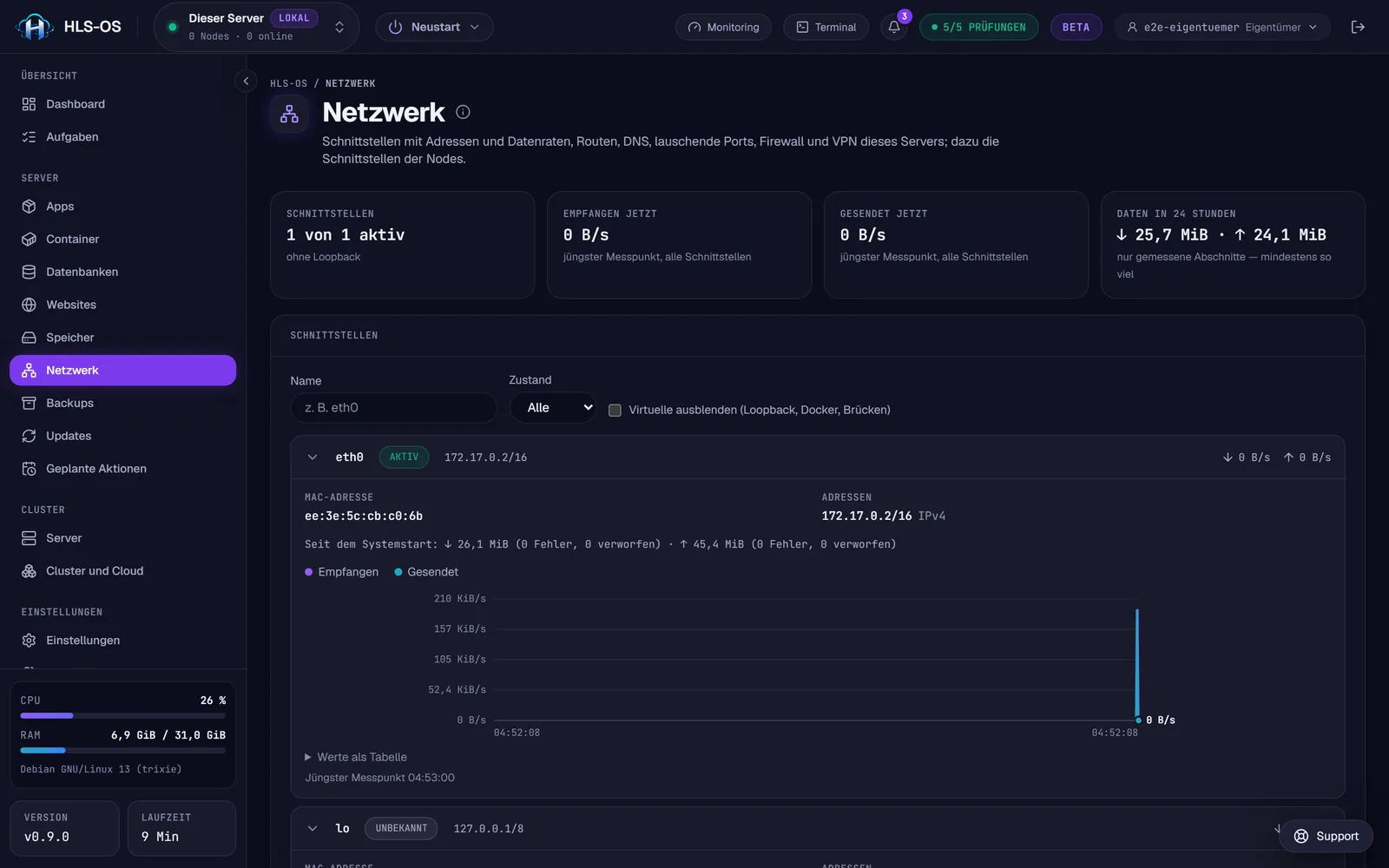Image resolution: width=1389 pixels, height=868 pixels.
Task: Click the Speicher drive icon
Action: click(x=29, y=338)
